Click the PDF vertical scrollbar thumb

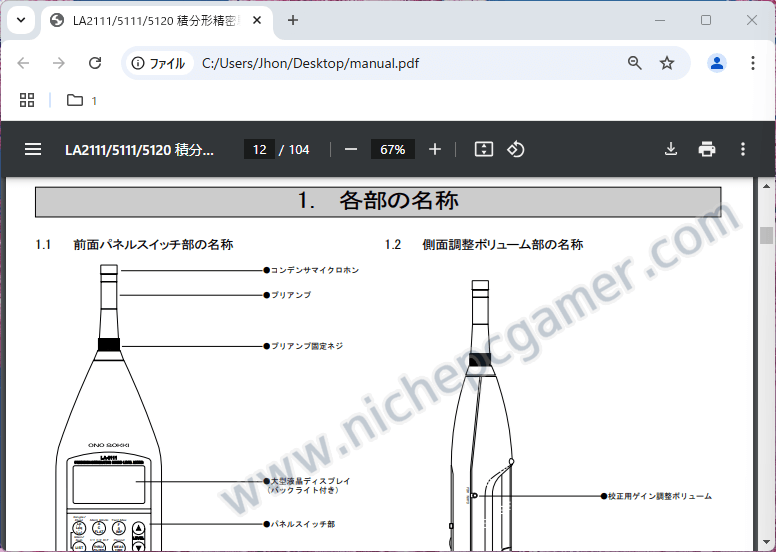(x=766, y=235)
